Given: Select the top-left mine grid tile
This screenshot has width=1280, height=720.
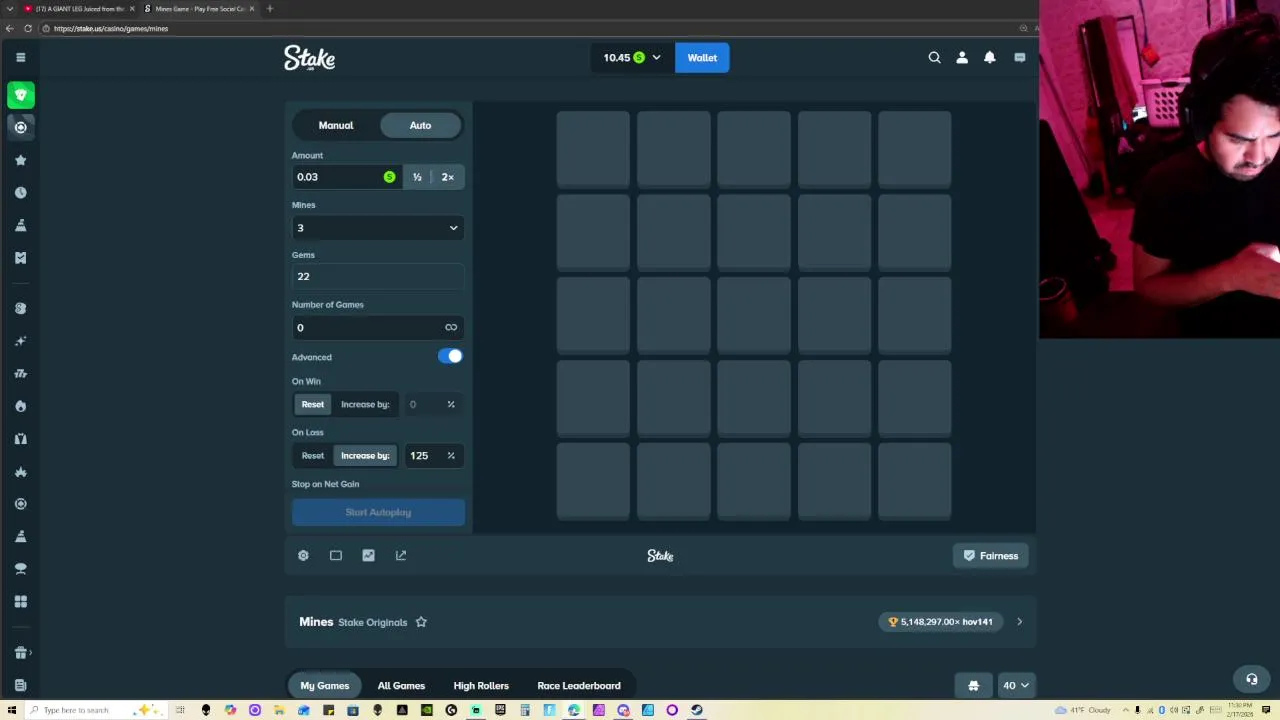Looking at the screenshot, I should [x=593, y=148].
